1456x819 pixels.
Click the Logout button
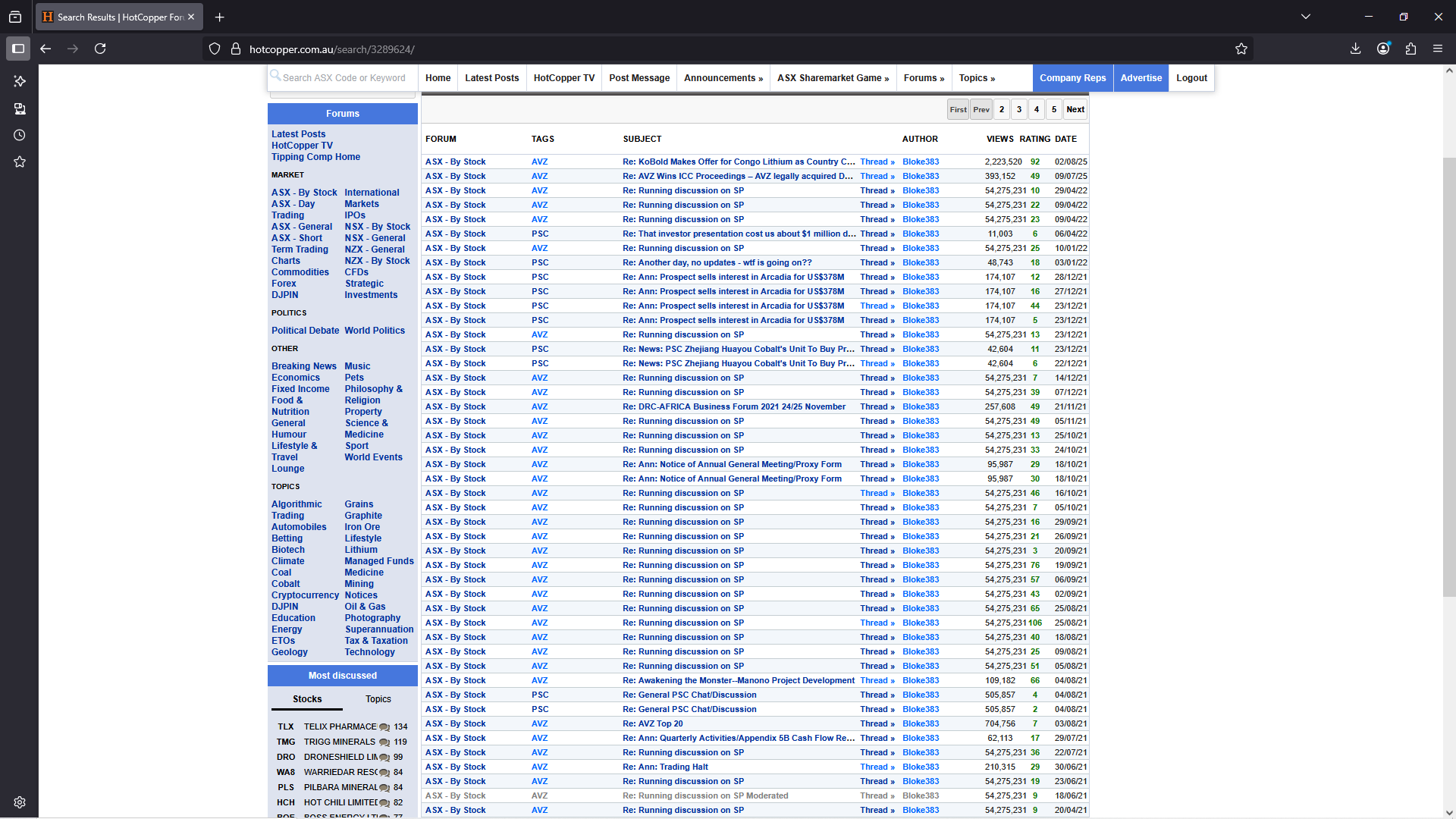pos(1191,77)
